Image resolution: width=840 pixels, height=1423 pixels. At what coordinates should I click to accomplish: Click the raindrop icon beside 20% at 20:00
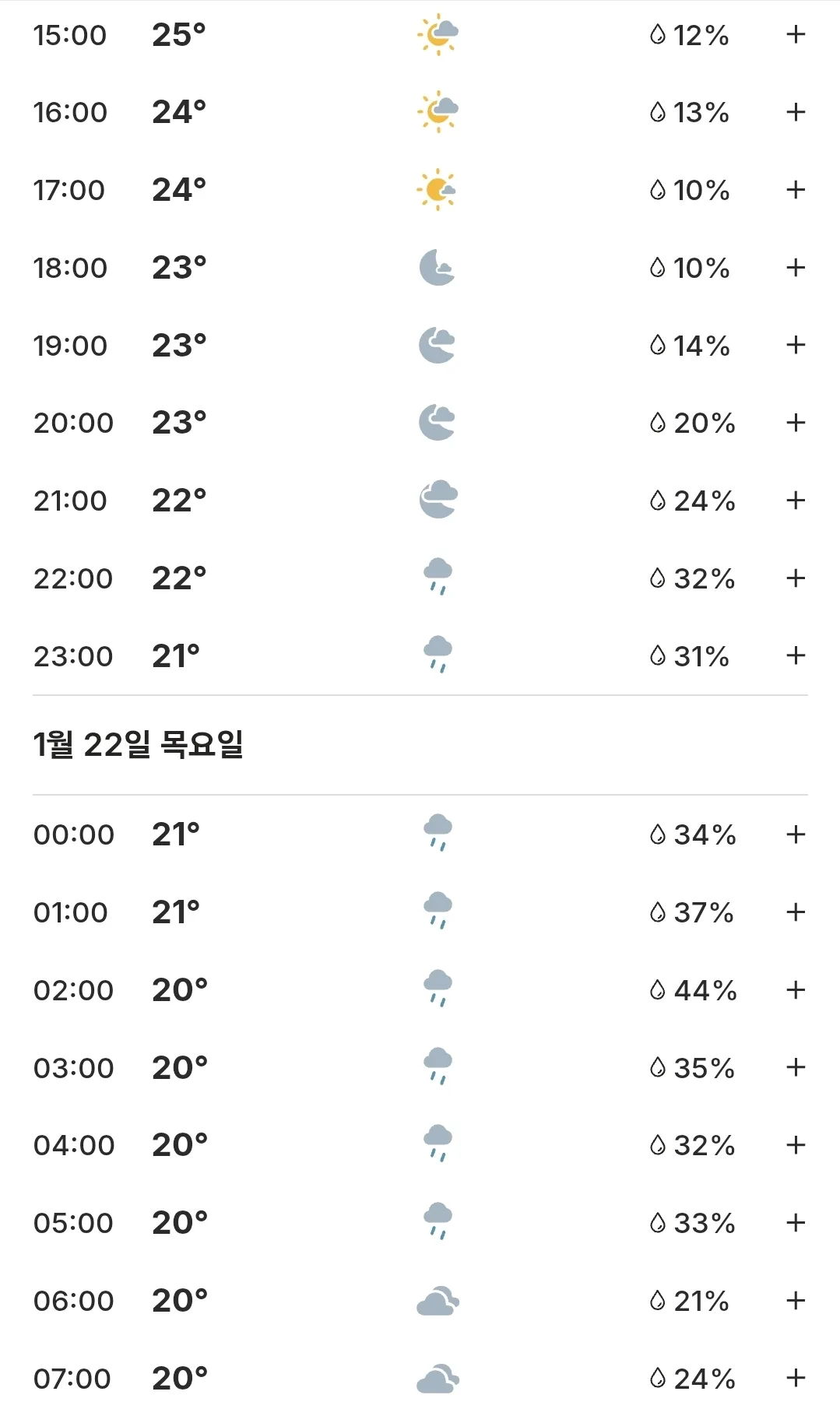coord(658,423)
